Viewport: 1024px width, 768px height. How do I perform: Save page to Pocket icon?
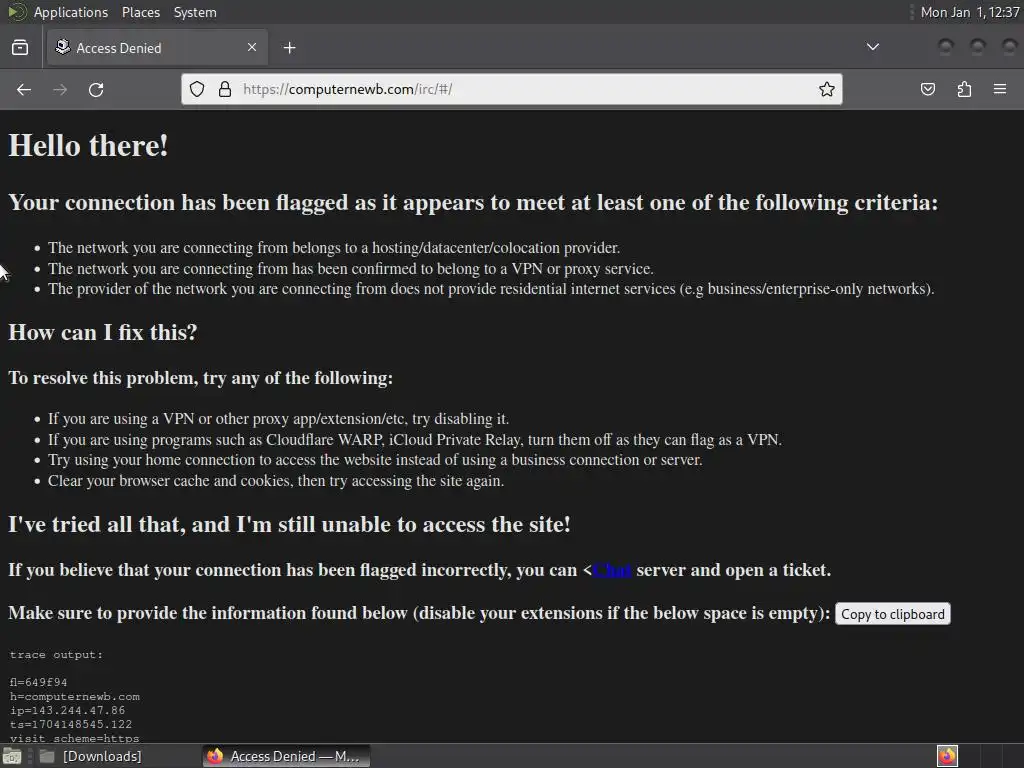927,89
